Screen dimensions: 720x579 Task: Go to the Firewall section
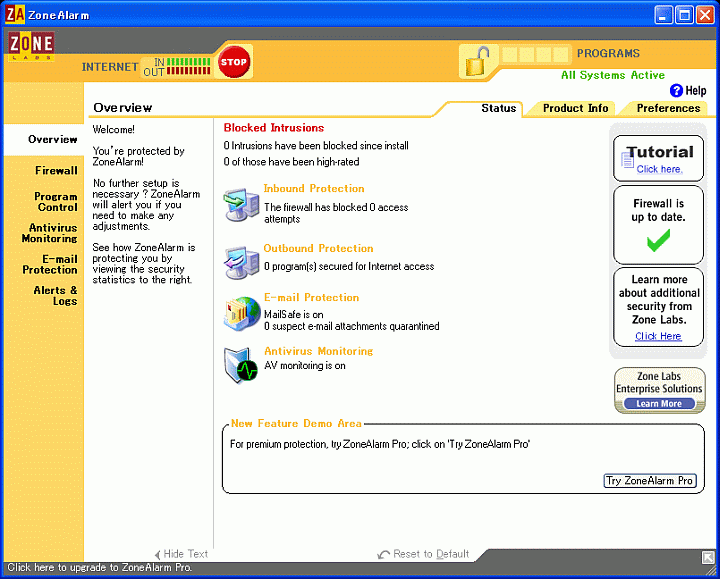point(56,171)
